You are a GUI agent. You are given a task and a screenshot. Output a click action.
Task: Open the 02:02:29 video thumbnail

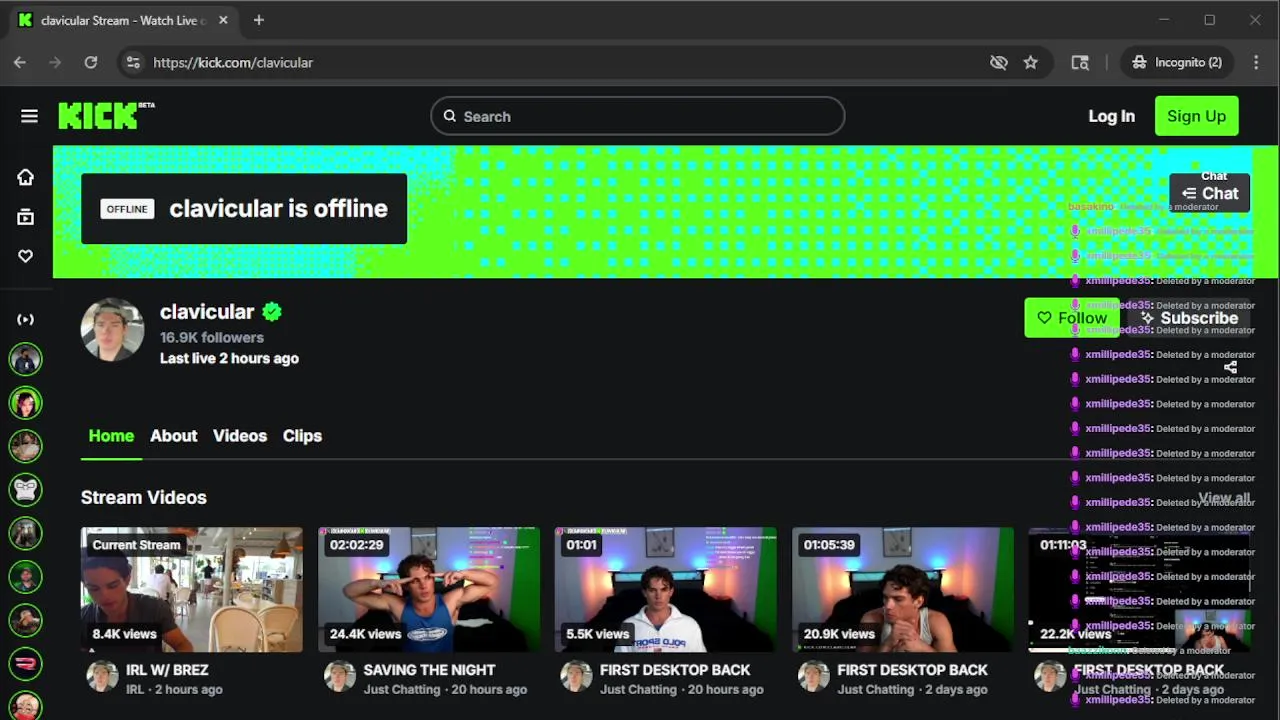coord(429,590)
